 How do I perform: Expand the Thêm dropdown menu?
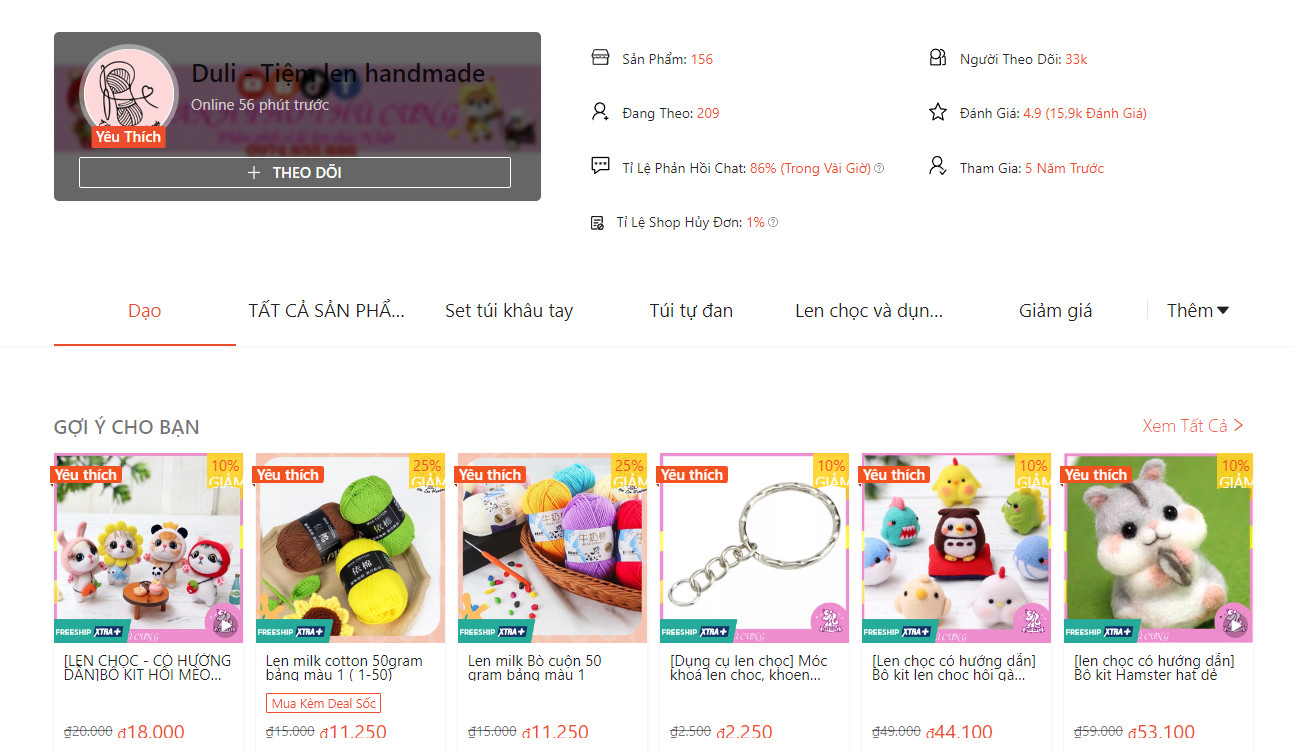(1198, 311)
